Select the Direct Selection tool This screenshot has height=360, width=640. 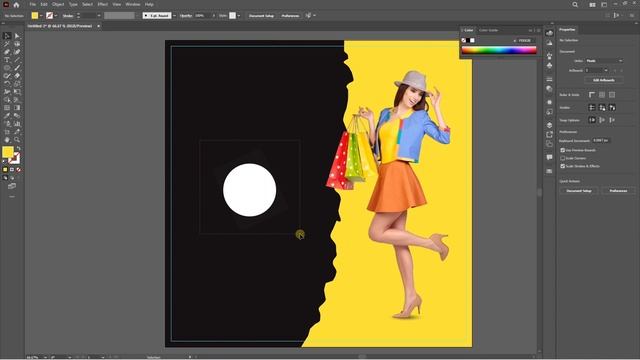pyautogui.click(x=17, y=36)
